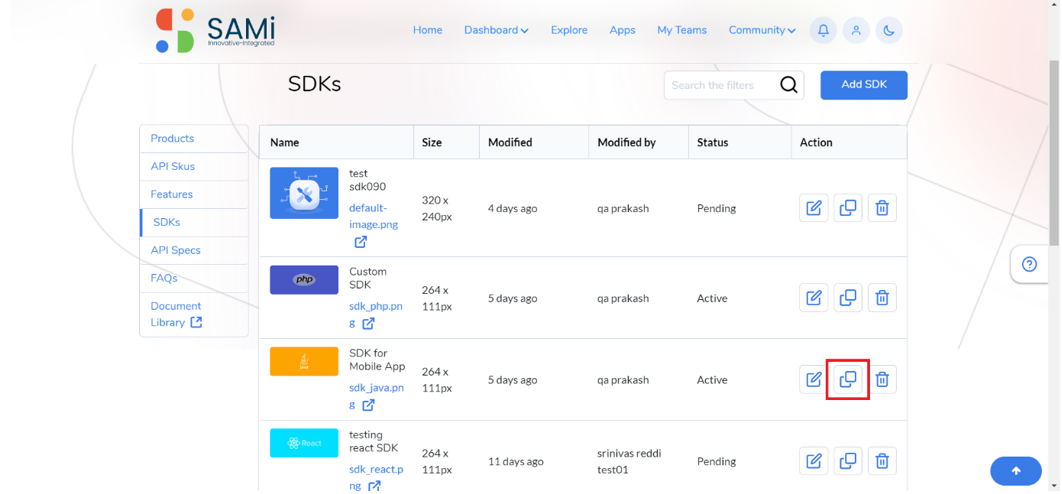
Task: Clone the test sdk090 SDK
Action: click(x=847, y=208)
